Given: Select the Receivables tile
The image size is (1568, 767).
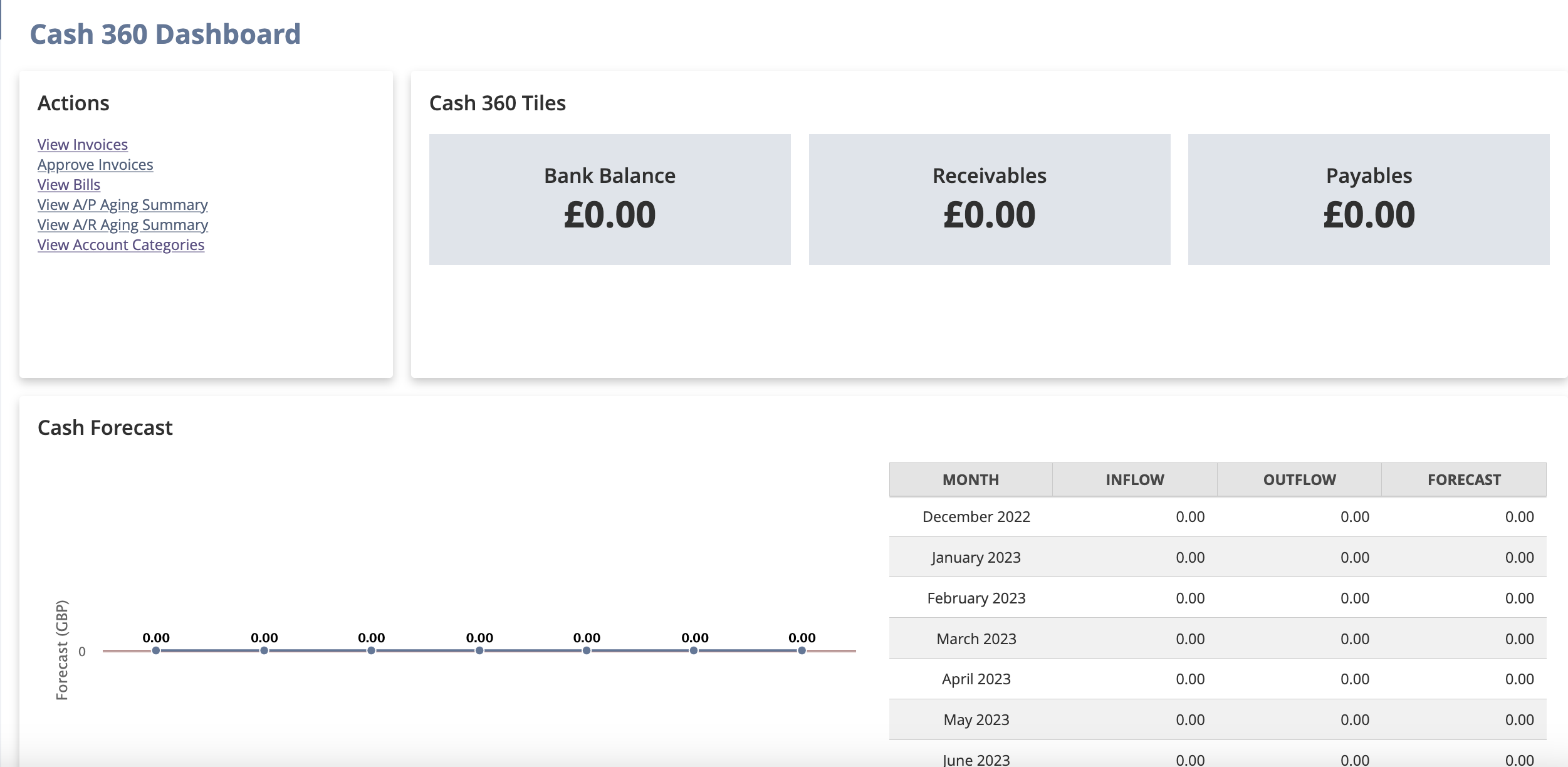Looking at the screenshot, I should click(989, 199).
